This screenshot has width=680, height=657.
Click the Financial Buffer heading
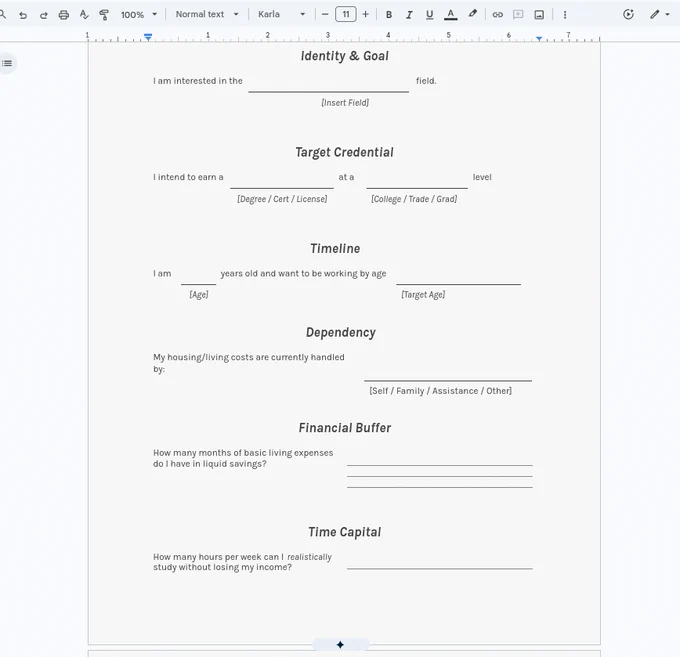click(345, 428)
